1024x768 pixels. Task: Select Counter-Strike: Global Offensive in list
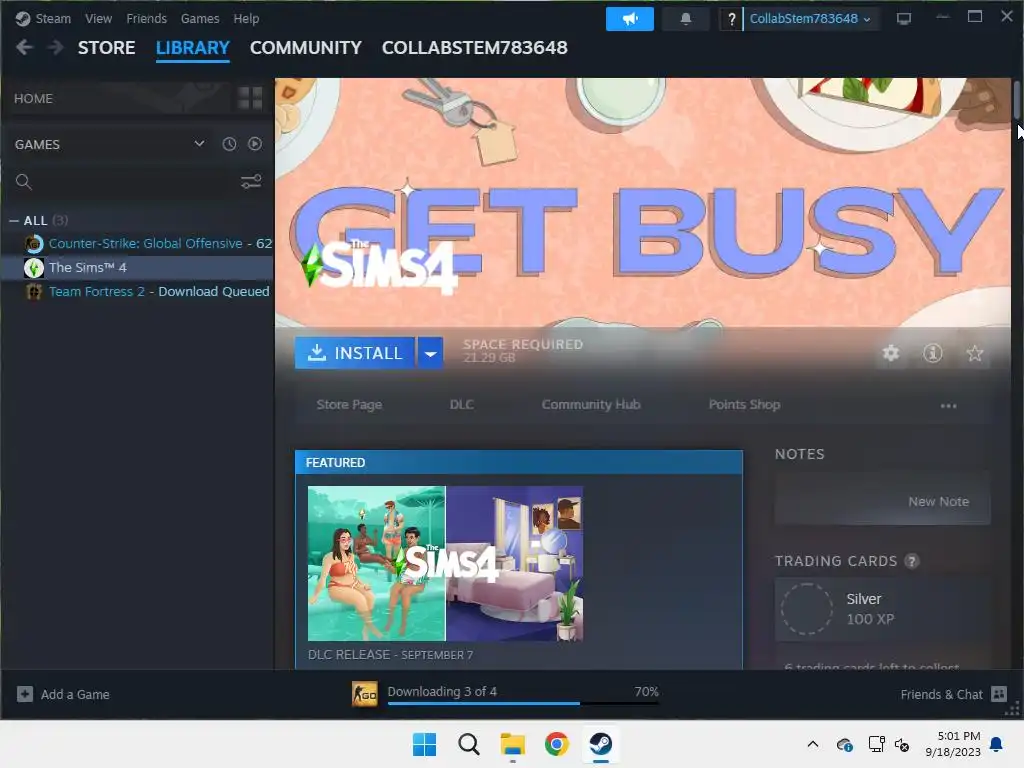pos(137,244)
